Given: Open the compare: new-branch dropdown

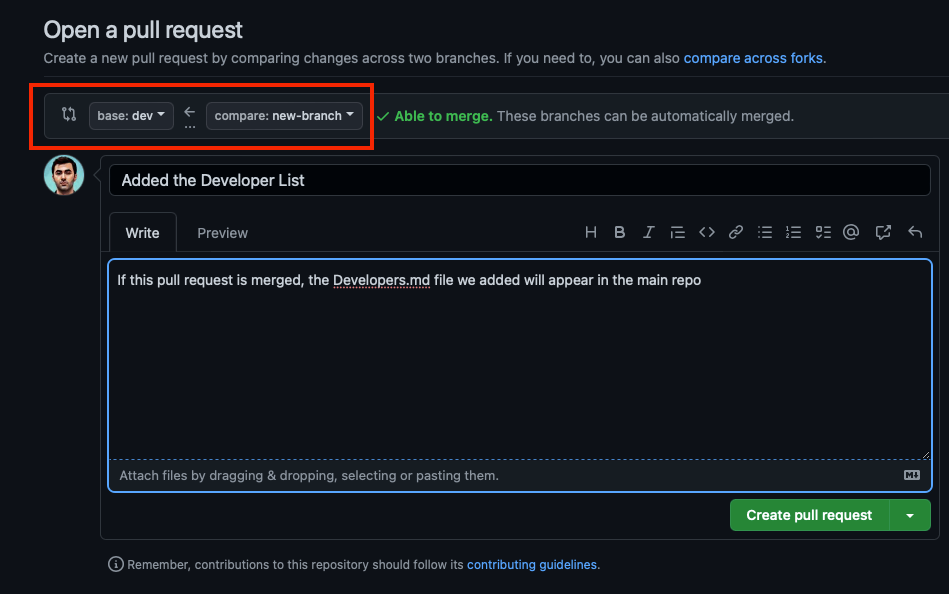Looking at the screenshot, I should click(x=284, y=116).
